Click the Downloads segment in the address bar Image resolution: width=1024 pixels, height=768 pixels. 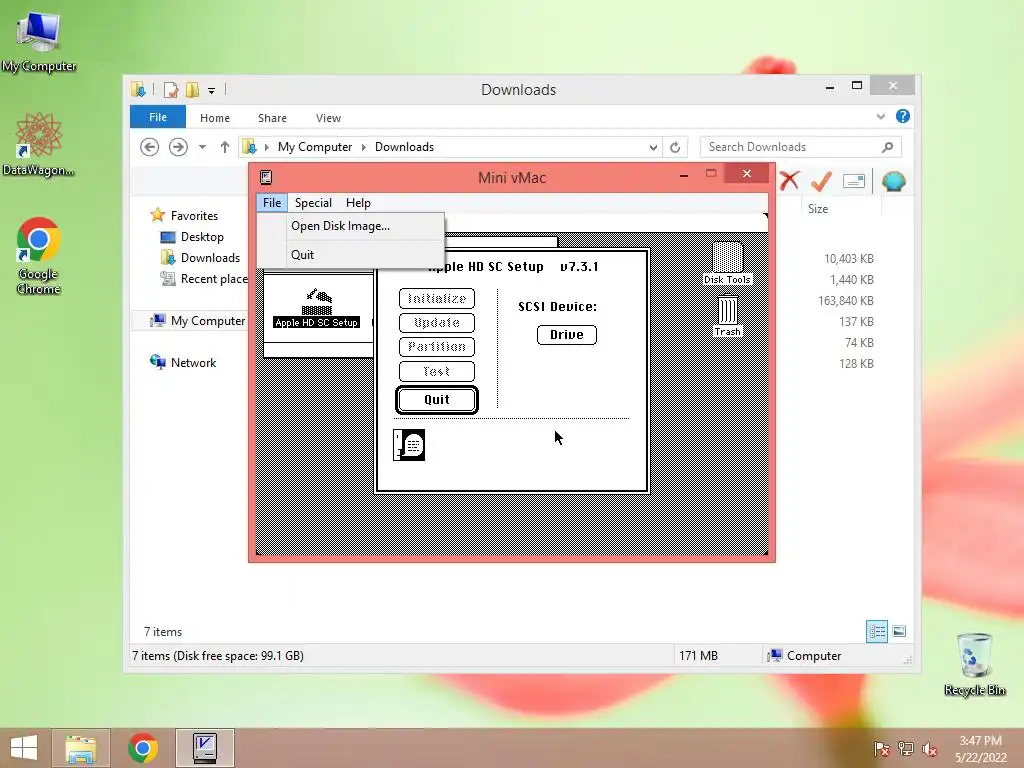404,147
